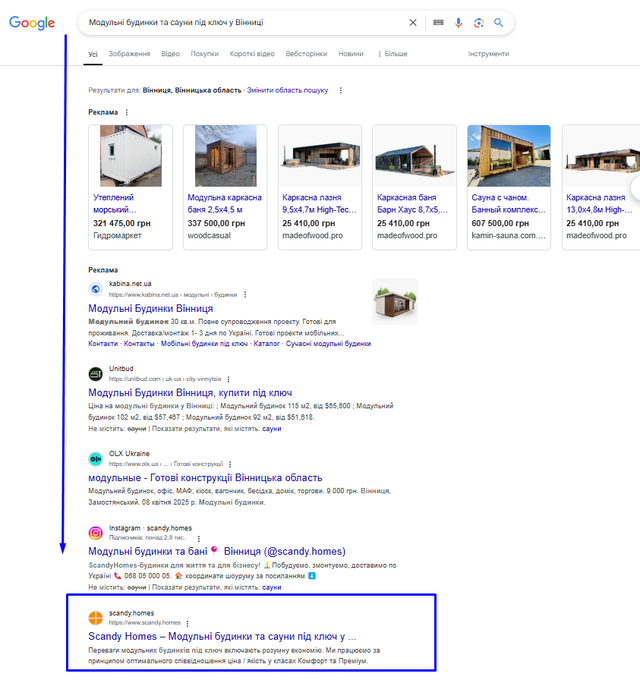
Task: Open more options dots for kabina.net.ua result
Action: pos(245,295)
